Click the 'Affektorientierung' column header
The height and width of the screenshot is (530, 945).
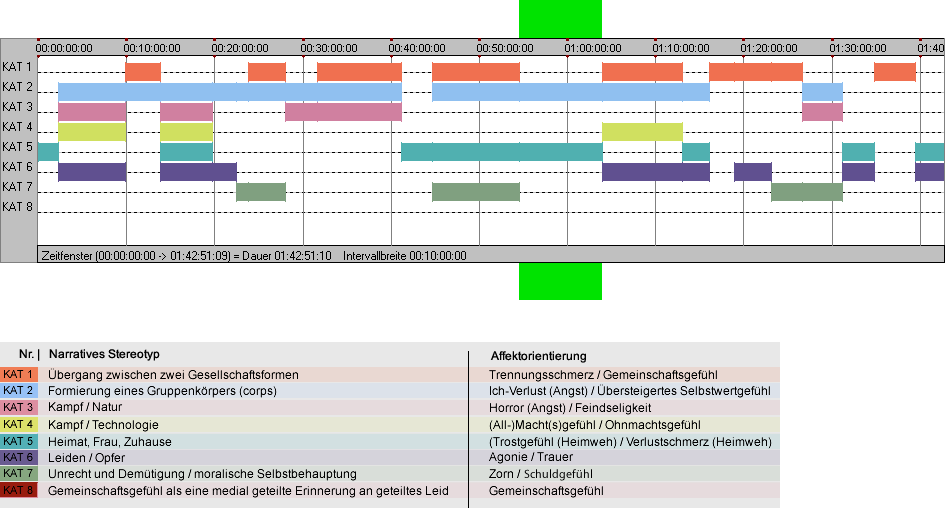538,356
